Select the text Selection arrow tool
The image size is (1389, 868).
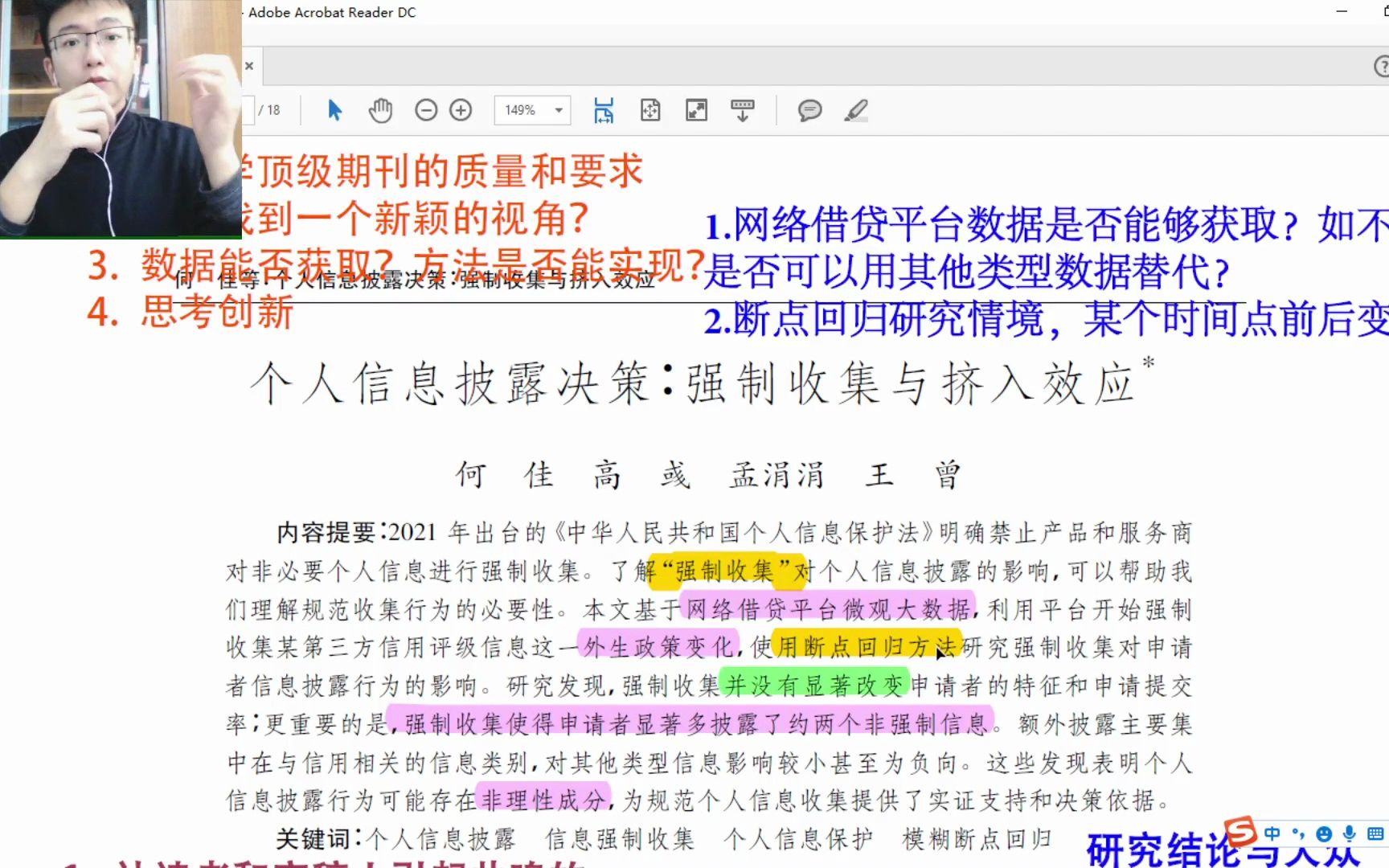(335, 110)
